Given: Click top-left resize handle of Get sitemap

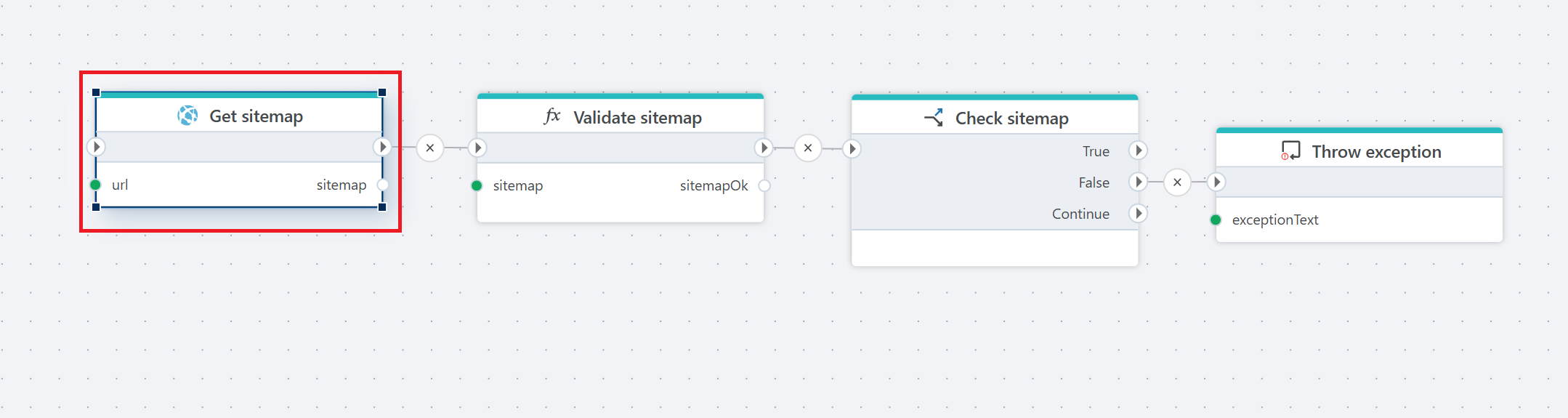Looking at the screenshot, I should 96,92.
